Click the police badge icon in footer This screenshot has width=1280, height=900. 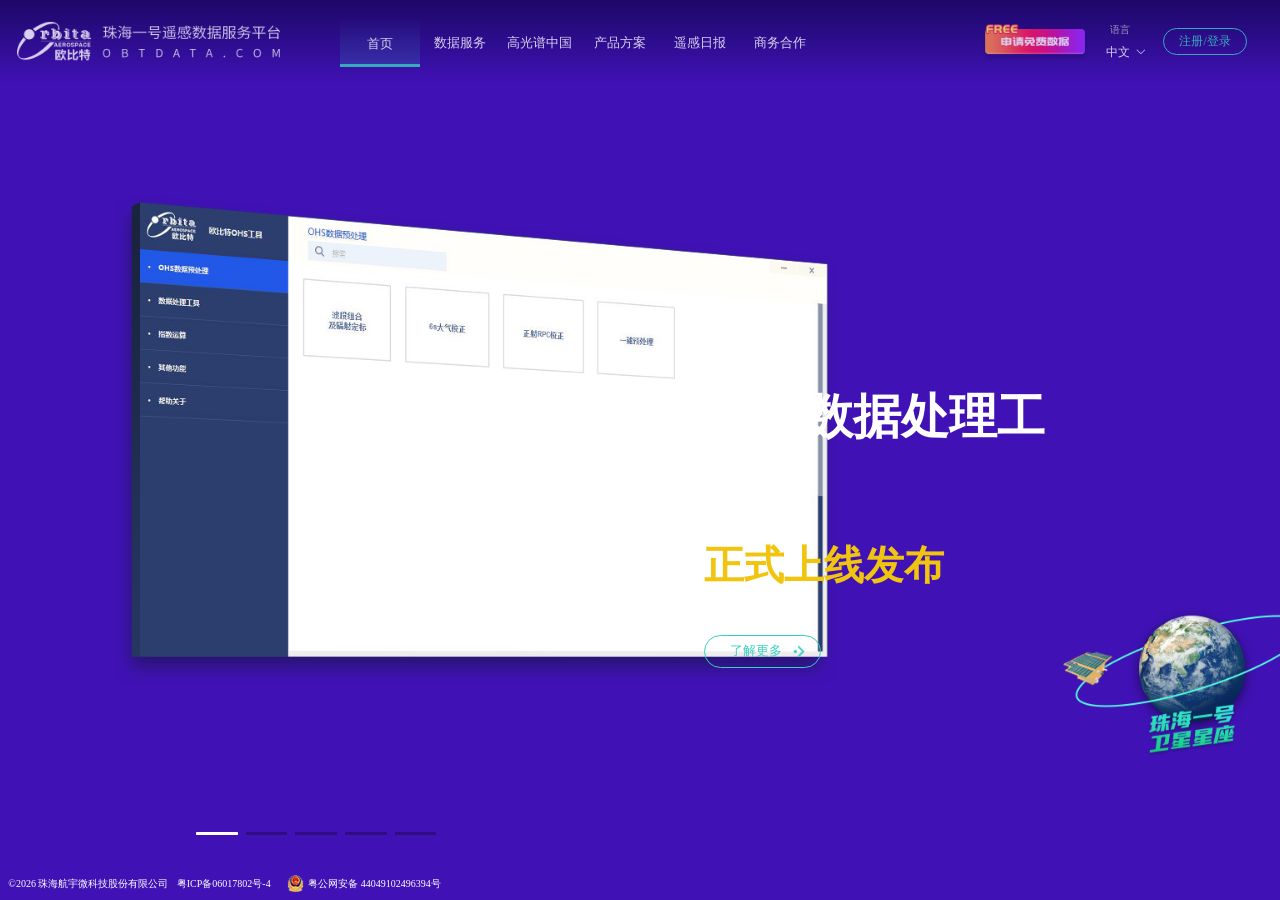point(295,883)
